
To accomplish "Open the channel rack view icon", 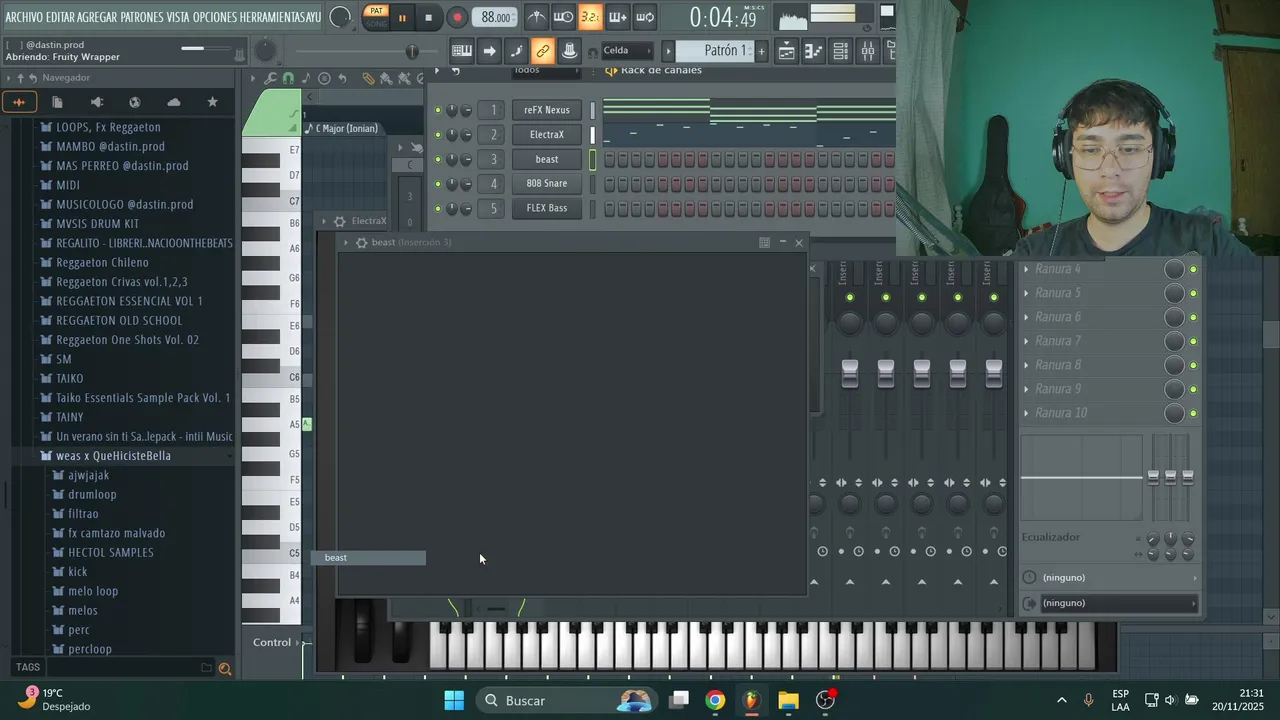I will click(x=841, y=51).
